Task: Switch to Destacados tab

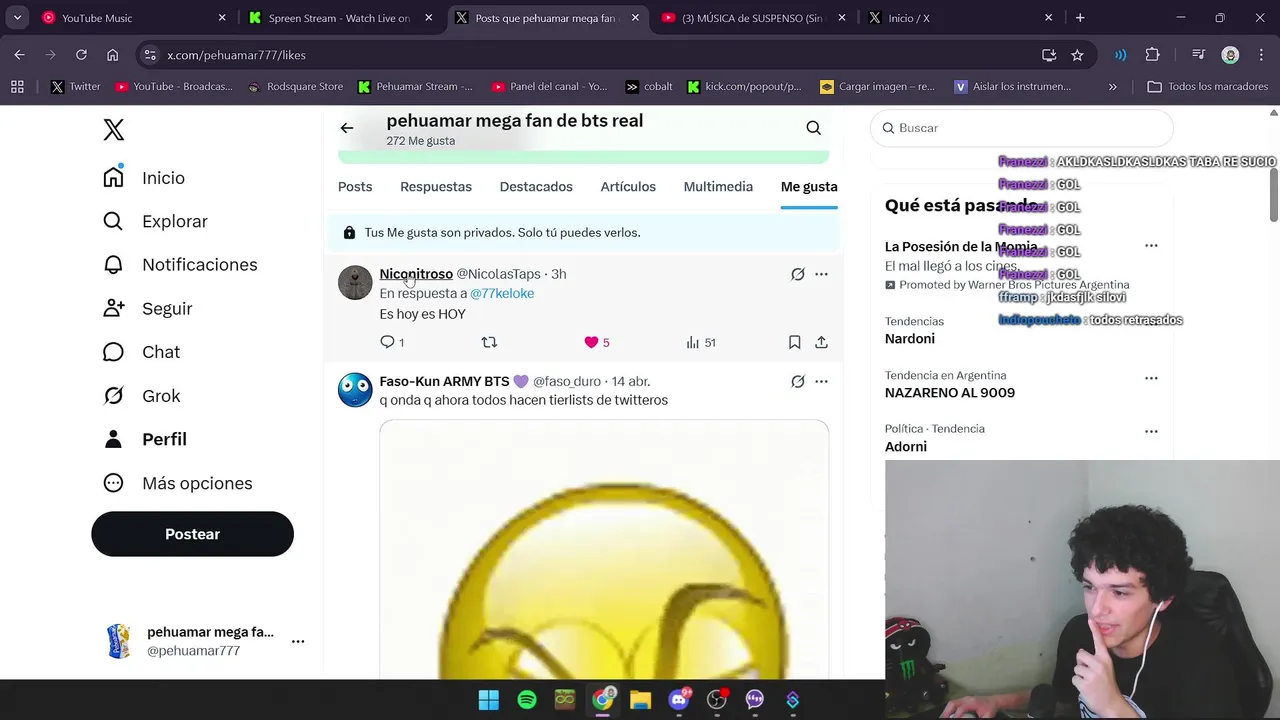Action: [536, 187]
